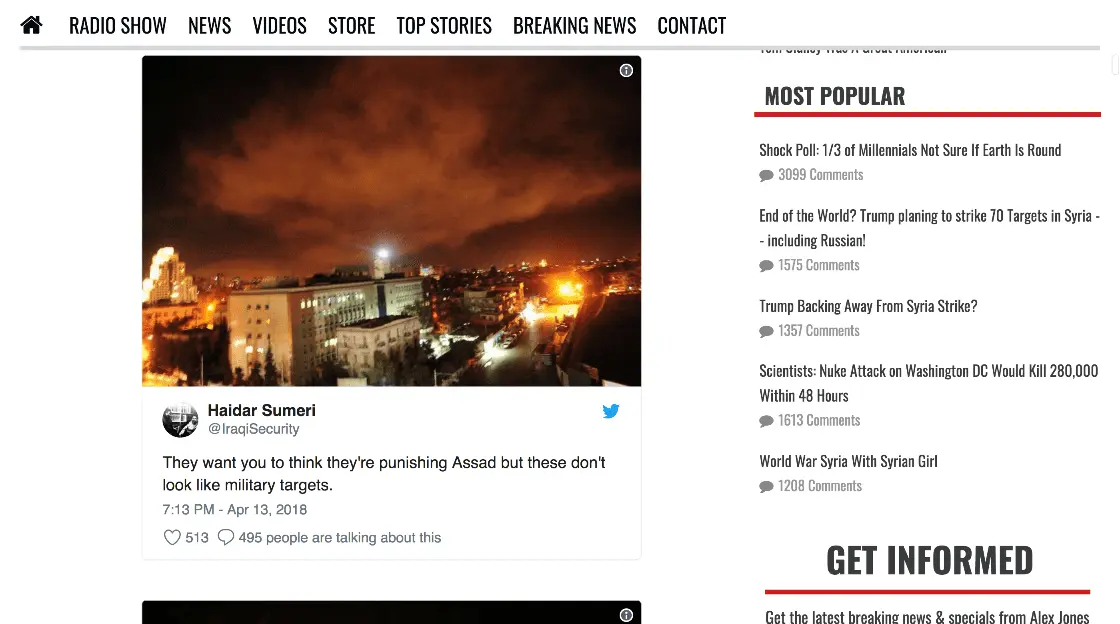Read World War Syria With Syrian Girl story
This screenshot has height=624, width=1120.
[848, 461]
